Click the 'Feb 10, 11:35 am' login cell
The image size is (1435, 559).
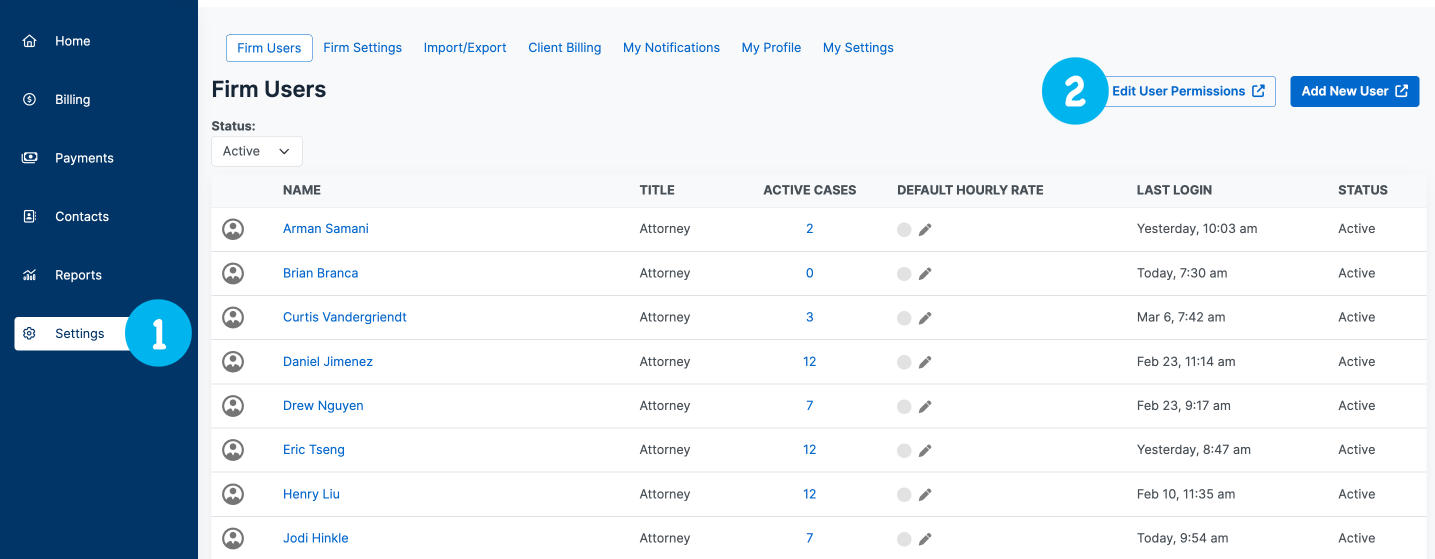[1186, 494]
